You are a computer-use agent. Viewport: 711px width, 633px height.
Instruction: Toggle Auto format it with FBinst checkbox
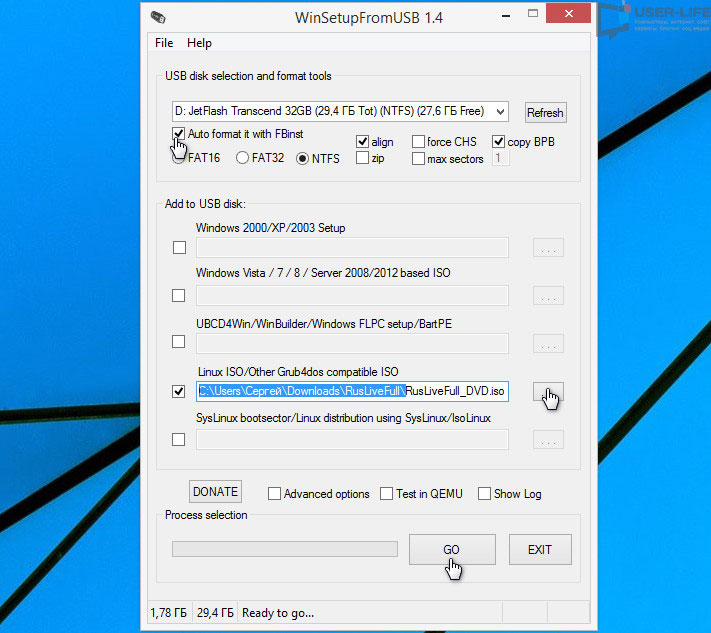click(178, 134)
